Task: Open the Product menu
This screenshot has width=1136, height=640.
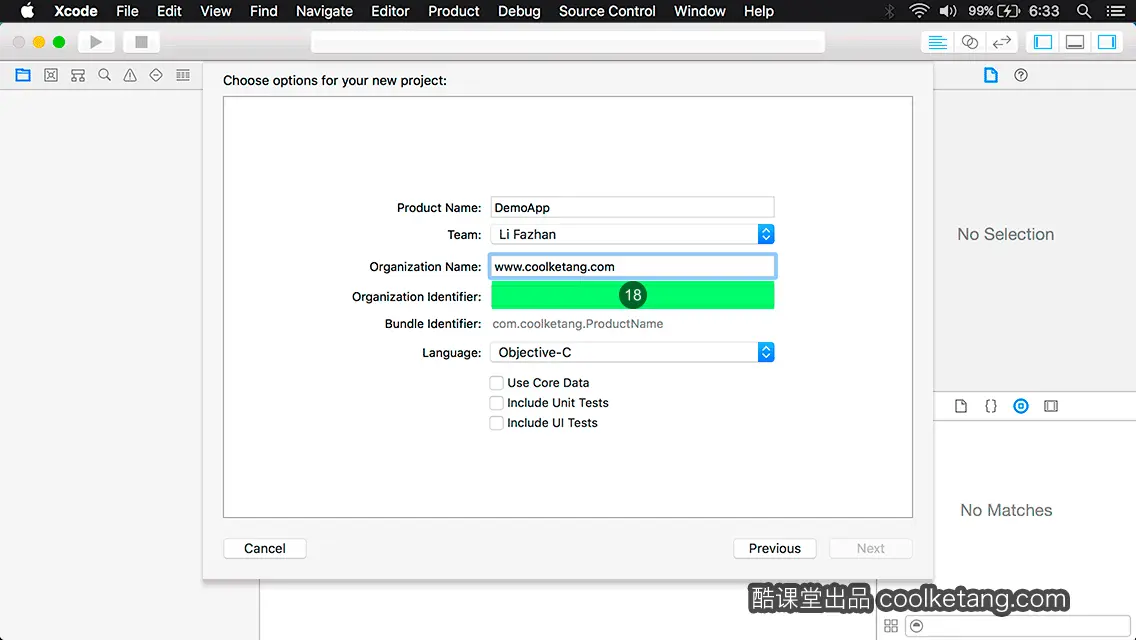Action: 454,11
